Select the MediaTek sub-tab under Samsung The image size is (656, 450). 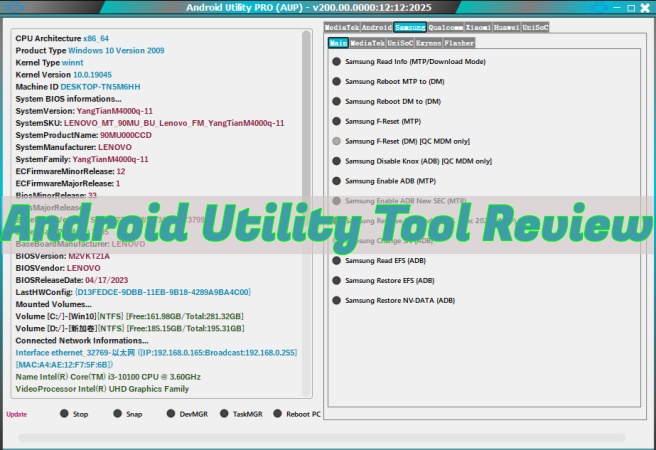[x=367, y=43]
